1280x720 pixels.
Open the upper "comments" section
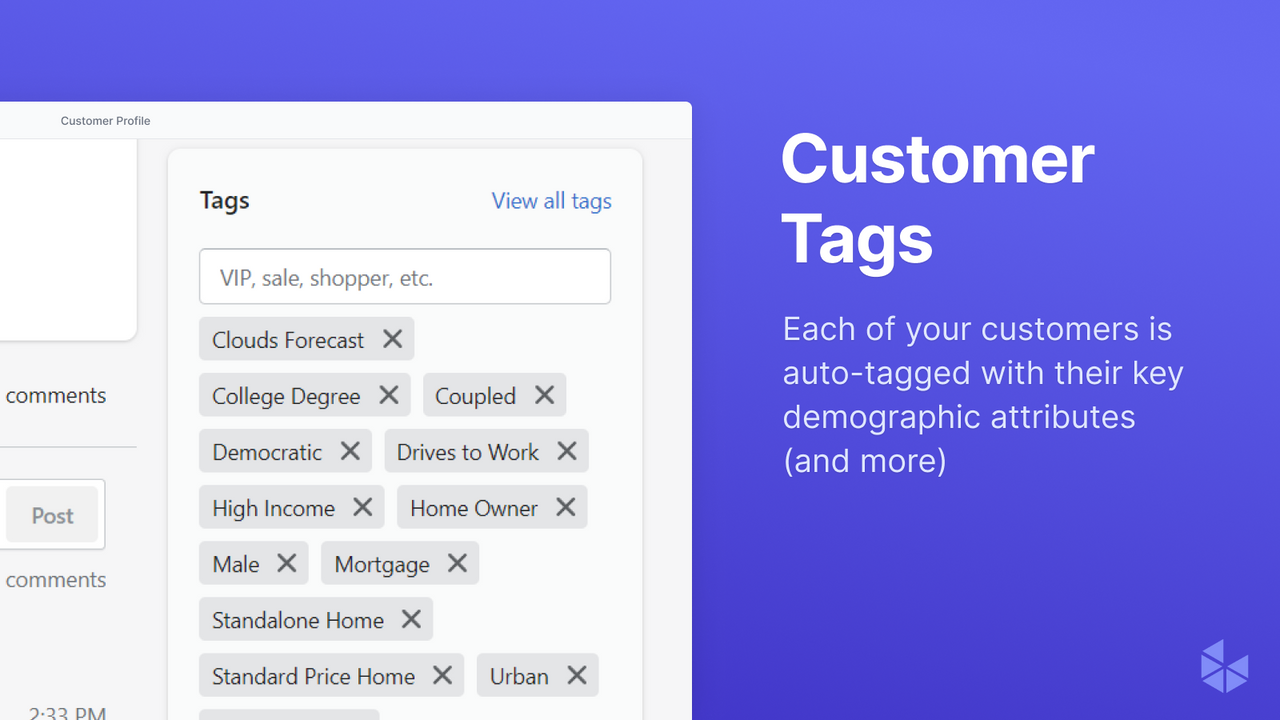tap(55, 395)
